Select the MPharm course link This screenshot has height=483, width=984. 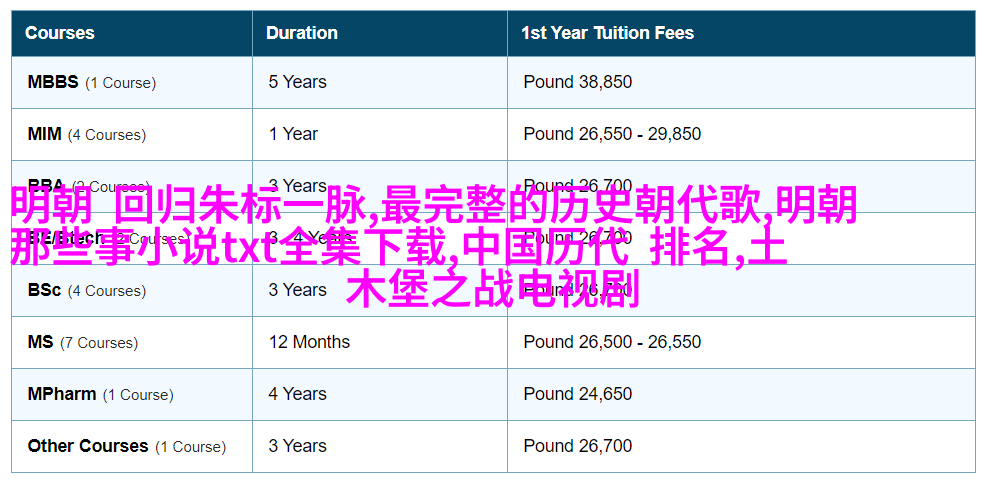62,395
